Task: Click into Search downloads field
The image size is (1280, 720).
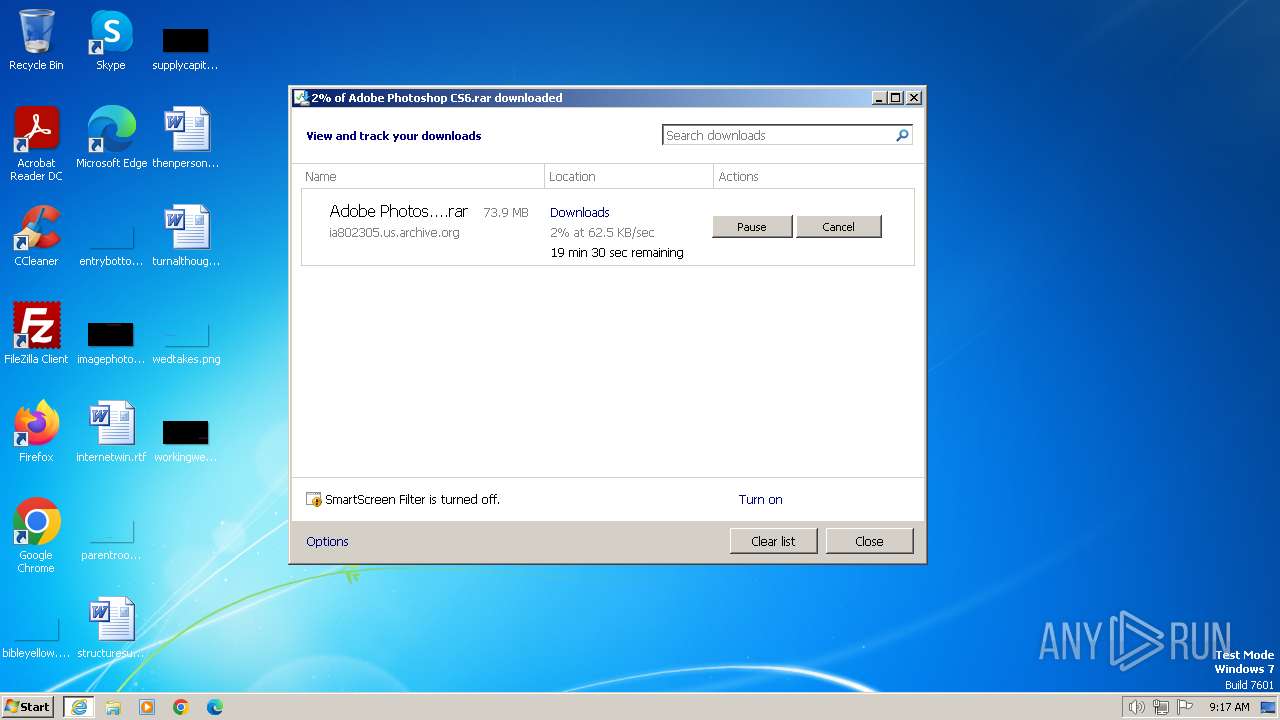Action: 778,135
